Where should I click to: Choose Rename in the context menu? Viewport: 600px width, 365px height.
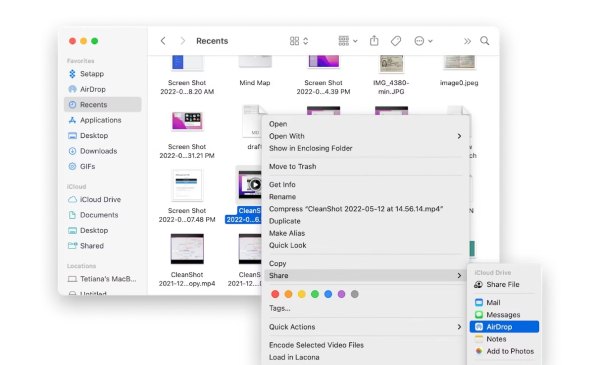[x=365, y=197]
